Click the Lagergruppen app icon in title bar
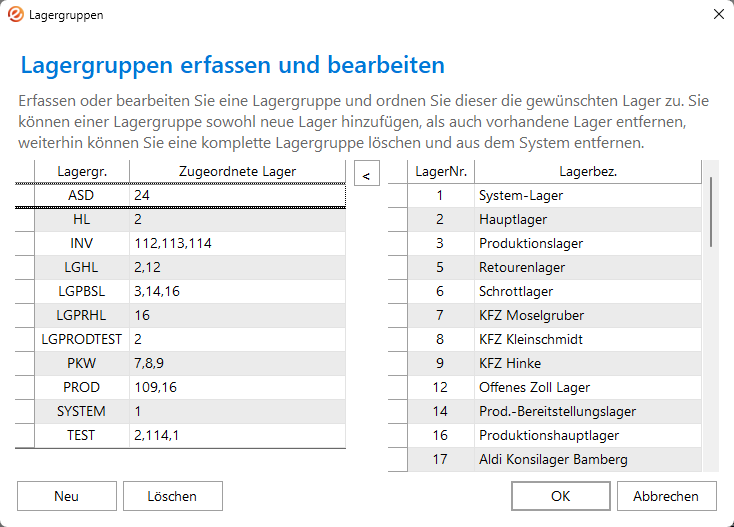This screenshot has height=527, width=734. click(x=15, y=15)
